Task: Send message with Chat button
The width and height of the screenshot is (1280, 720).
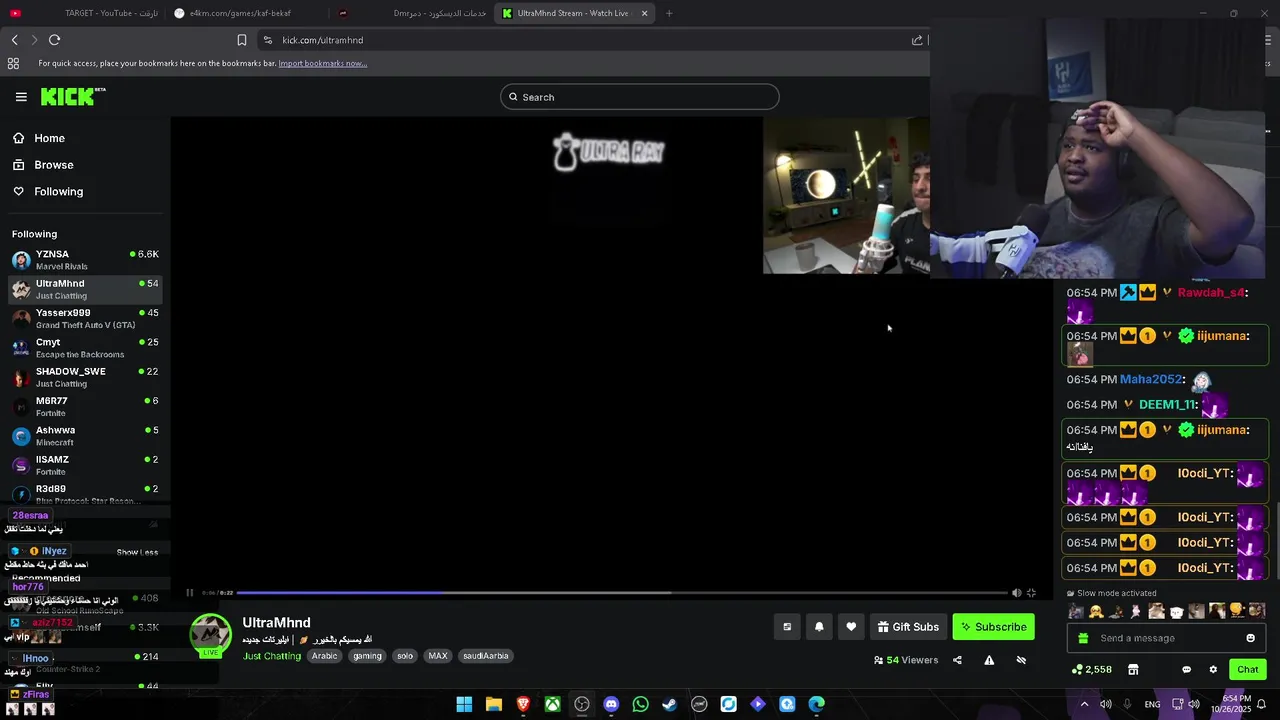Action: point(1247,669)
